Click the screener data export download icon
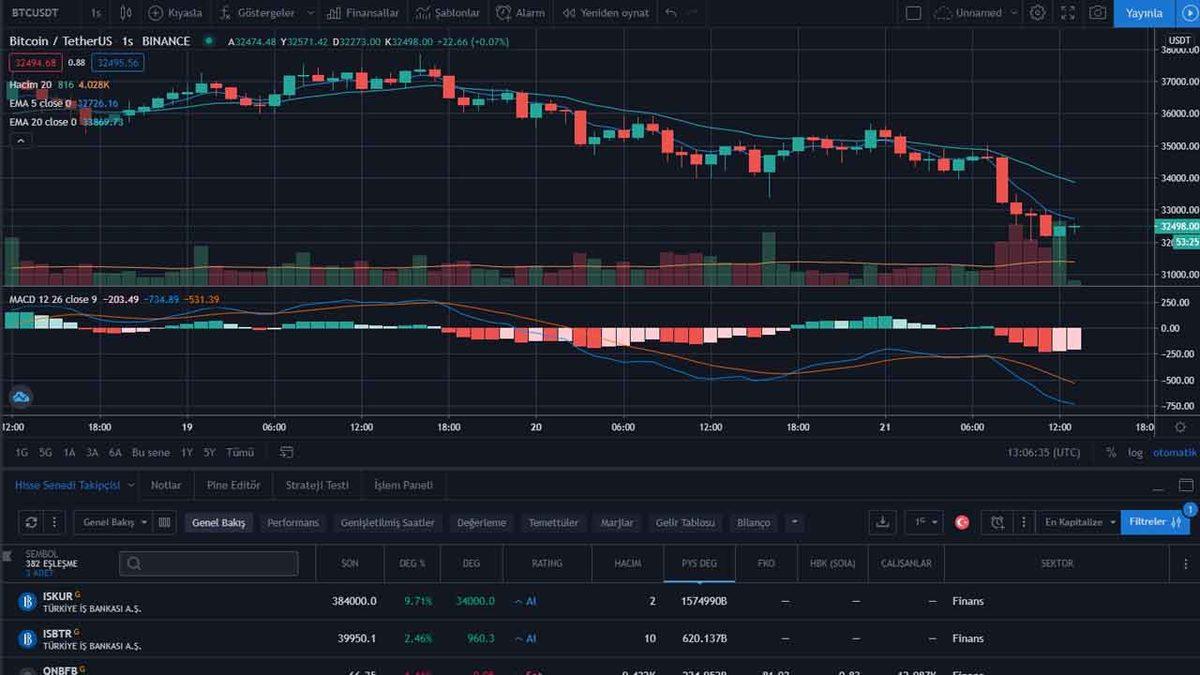 click(882, 522)
